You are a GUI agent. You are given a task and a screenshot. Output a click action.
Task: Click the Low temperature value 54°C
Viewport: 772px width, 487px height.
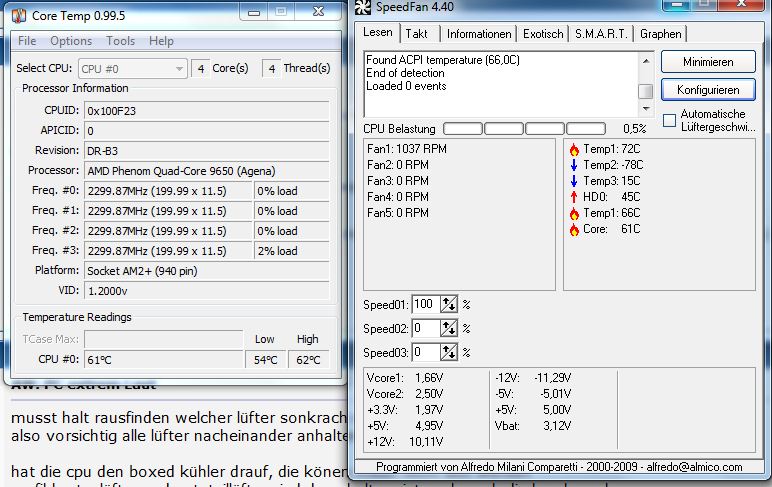point(266,360)
